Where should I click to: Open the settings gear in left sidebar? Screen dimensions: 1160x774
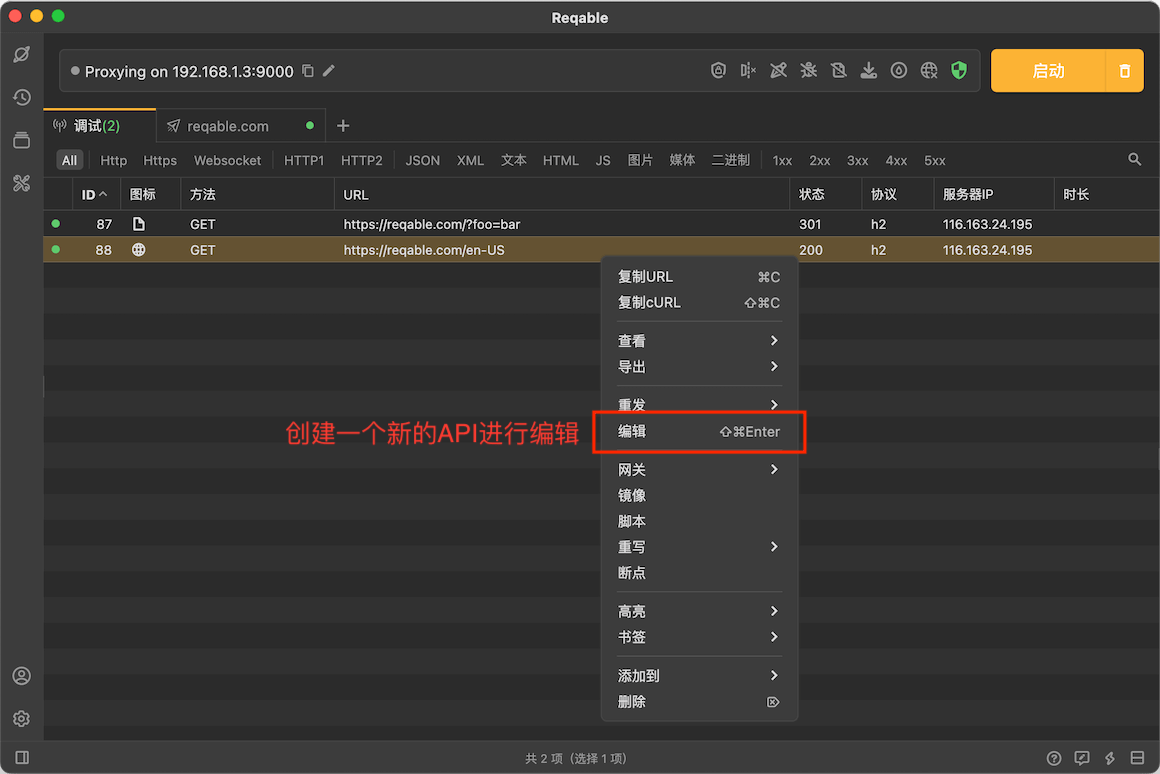tap(21, 719)
